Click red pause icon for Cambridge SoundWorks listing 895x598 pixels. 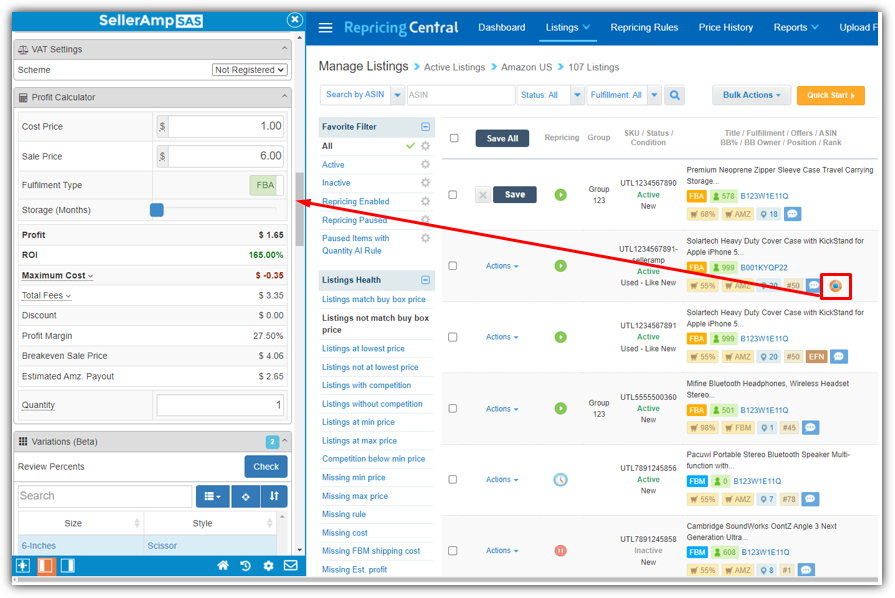561,551
